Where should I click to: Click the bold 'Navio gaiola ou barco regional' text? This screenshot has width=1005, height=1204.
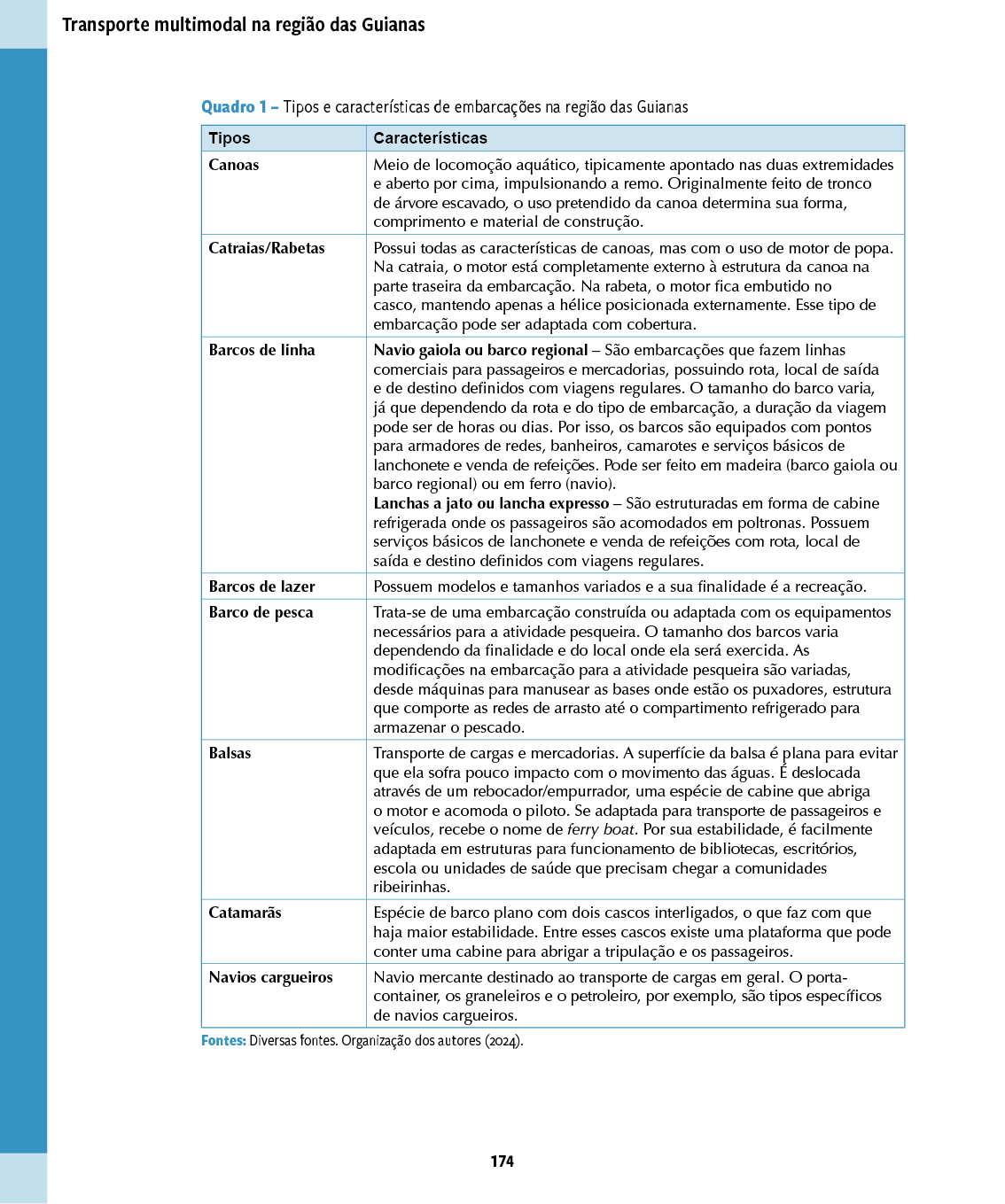click(x=480, y=350)
